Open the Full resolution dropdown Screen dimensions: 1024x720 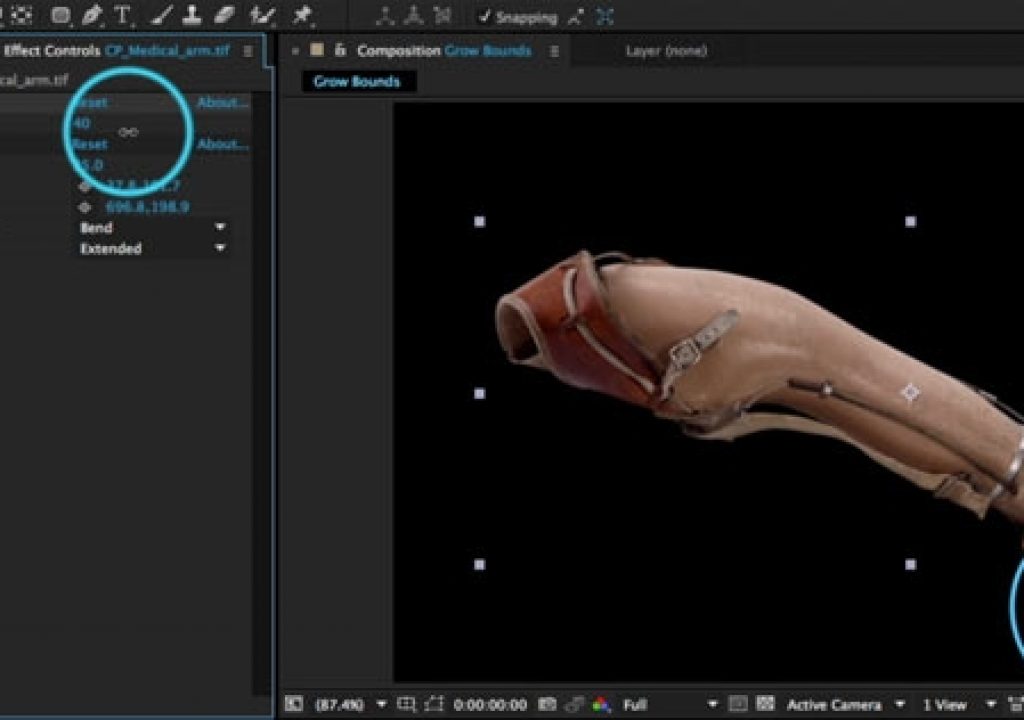[670, 704]
